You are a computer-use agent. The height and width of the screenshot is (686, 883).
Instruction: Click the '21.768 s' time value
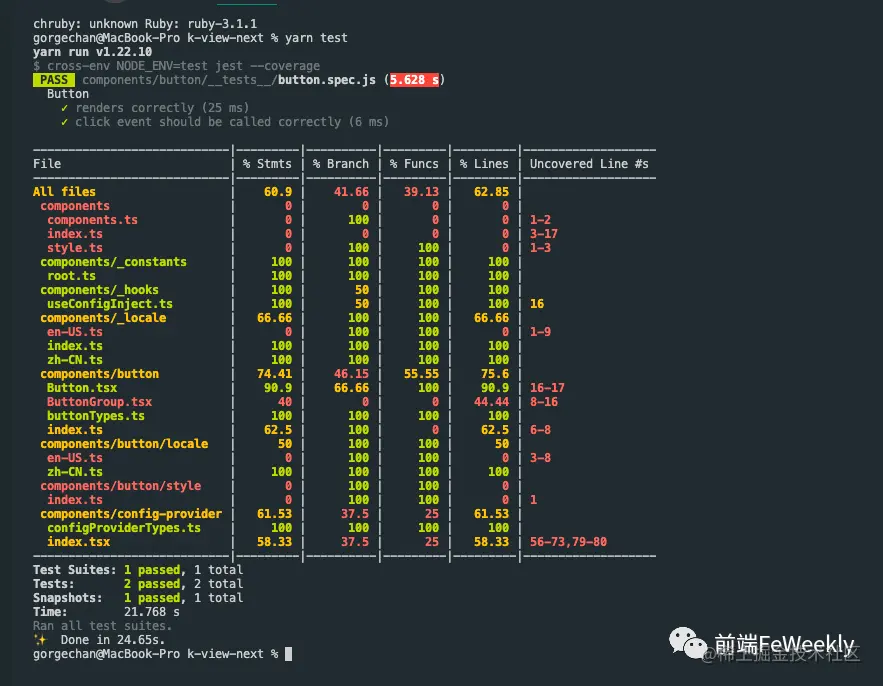(x=152, y=612)
